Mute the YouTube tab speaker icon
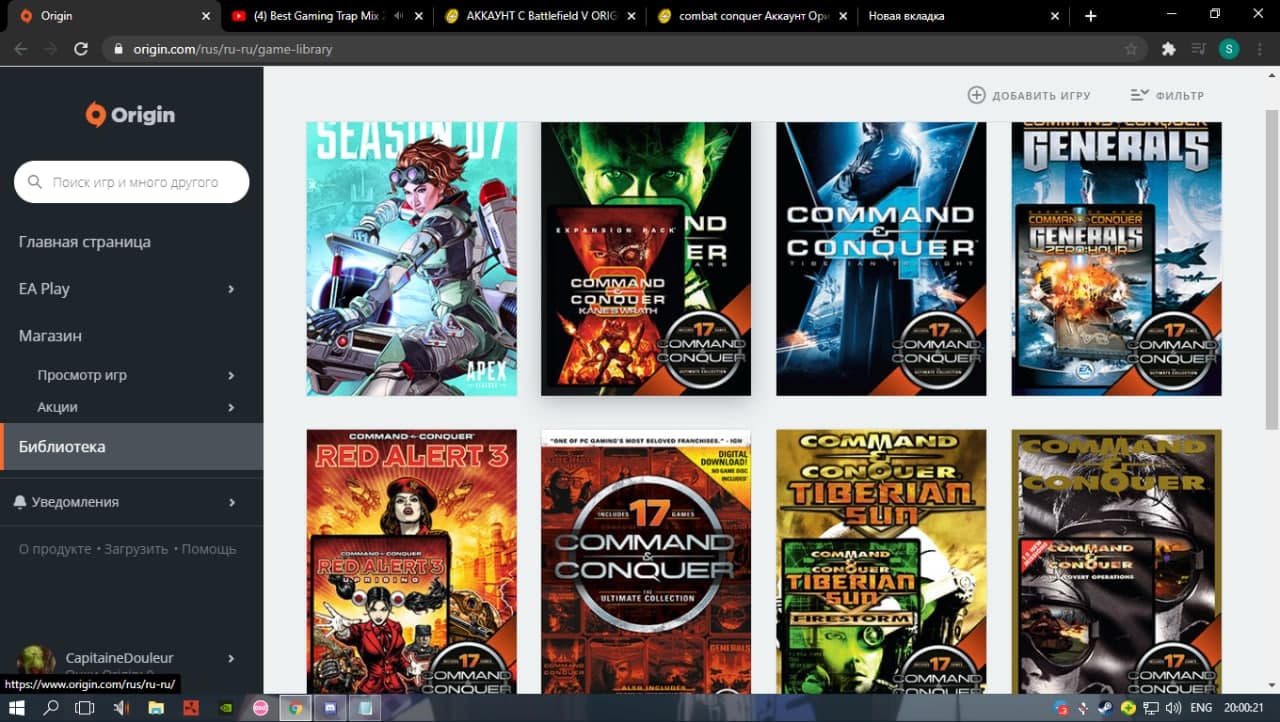This screenshot has height=722, width=1280. click(399, 16)
